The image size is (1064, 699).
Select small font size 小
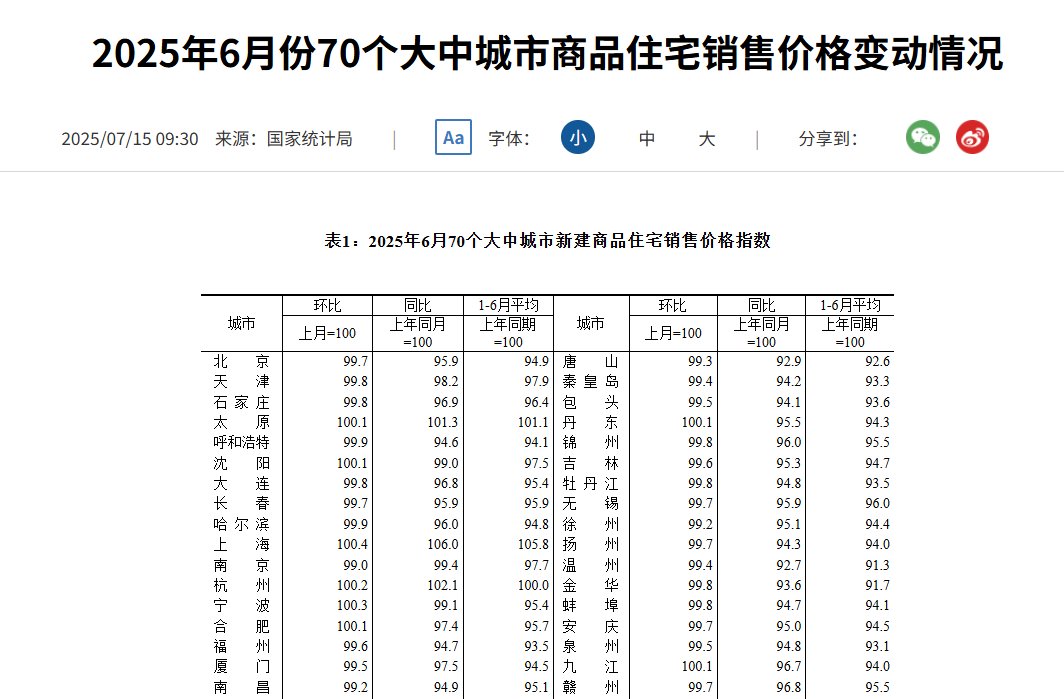coord(577,138)
